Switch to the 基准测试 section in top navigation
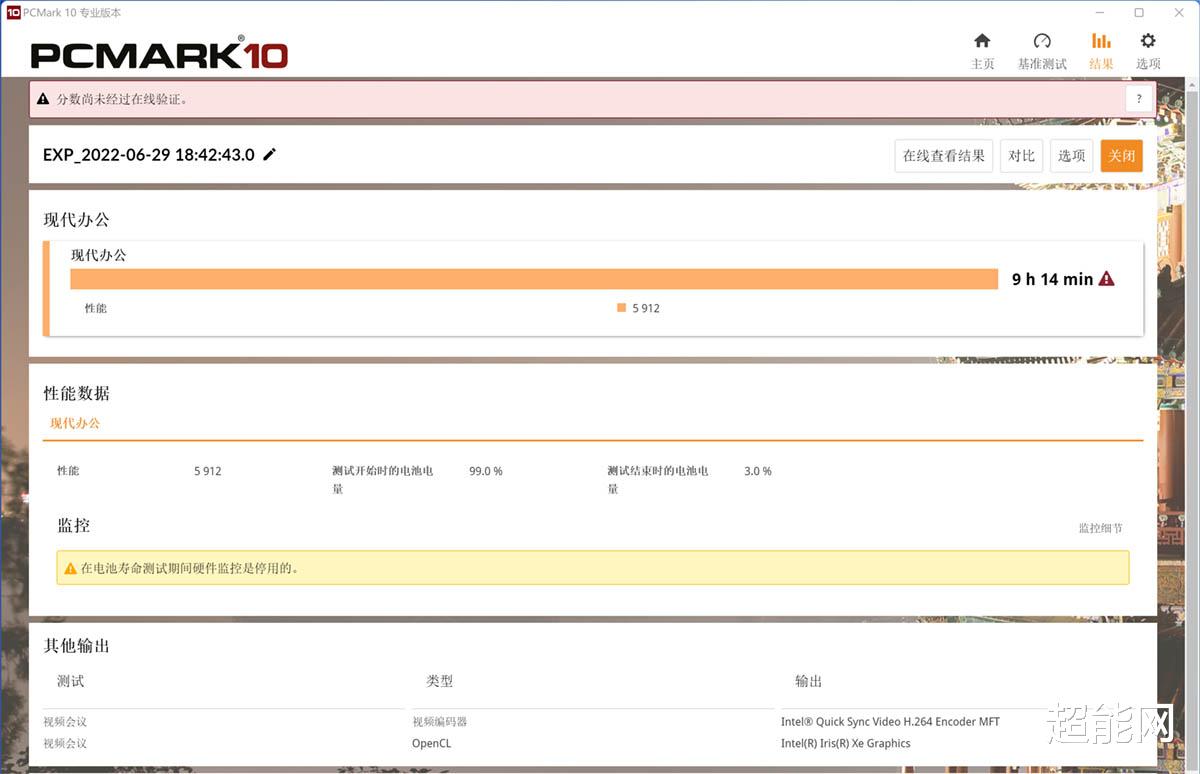The image size is (1200, 774). click(x=1042, y=62)
